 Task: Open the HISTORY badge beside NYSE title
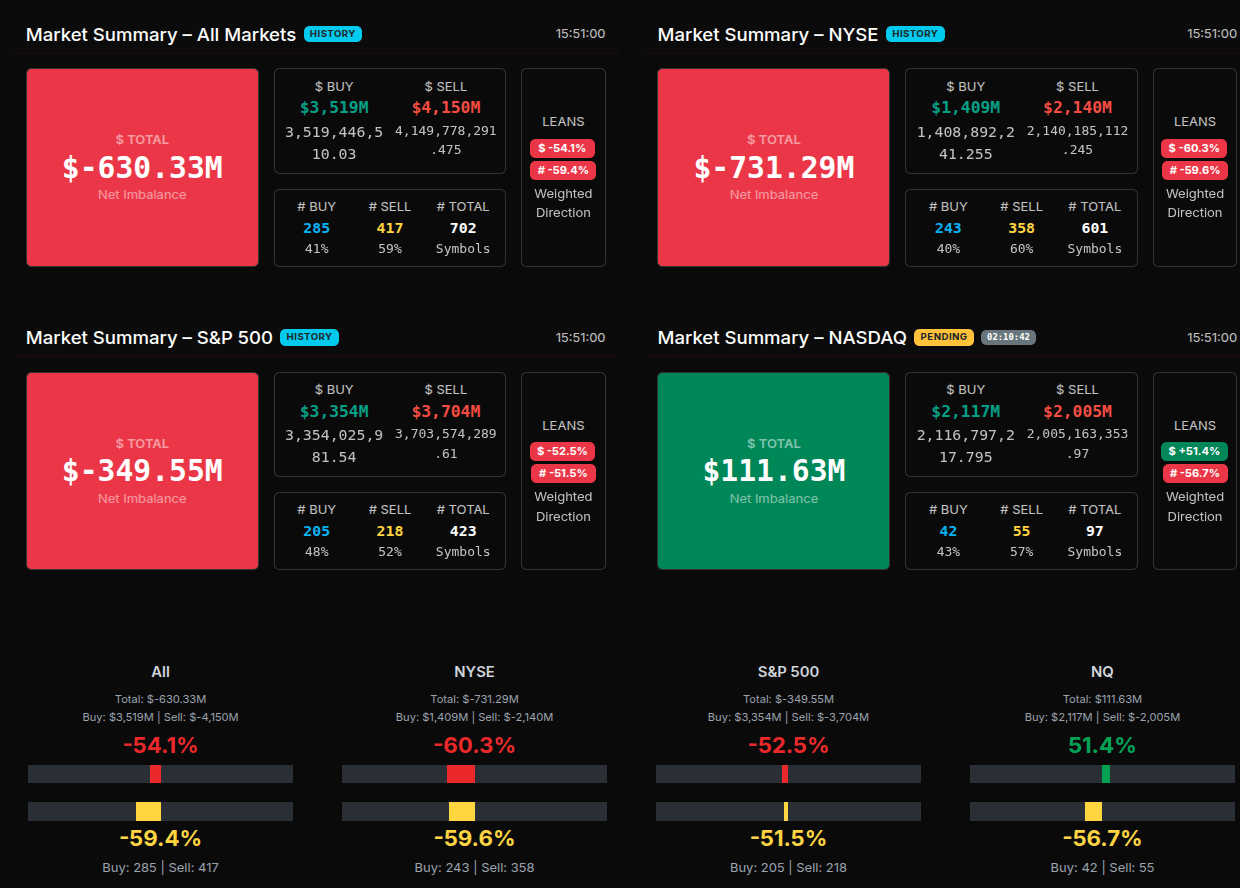click(914, 34)
